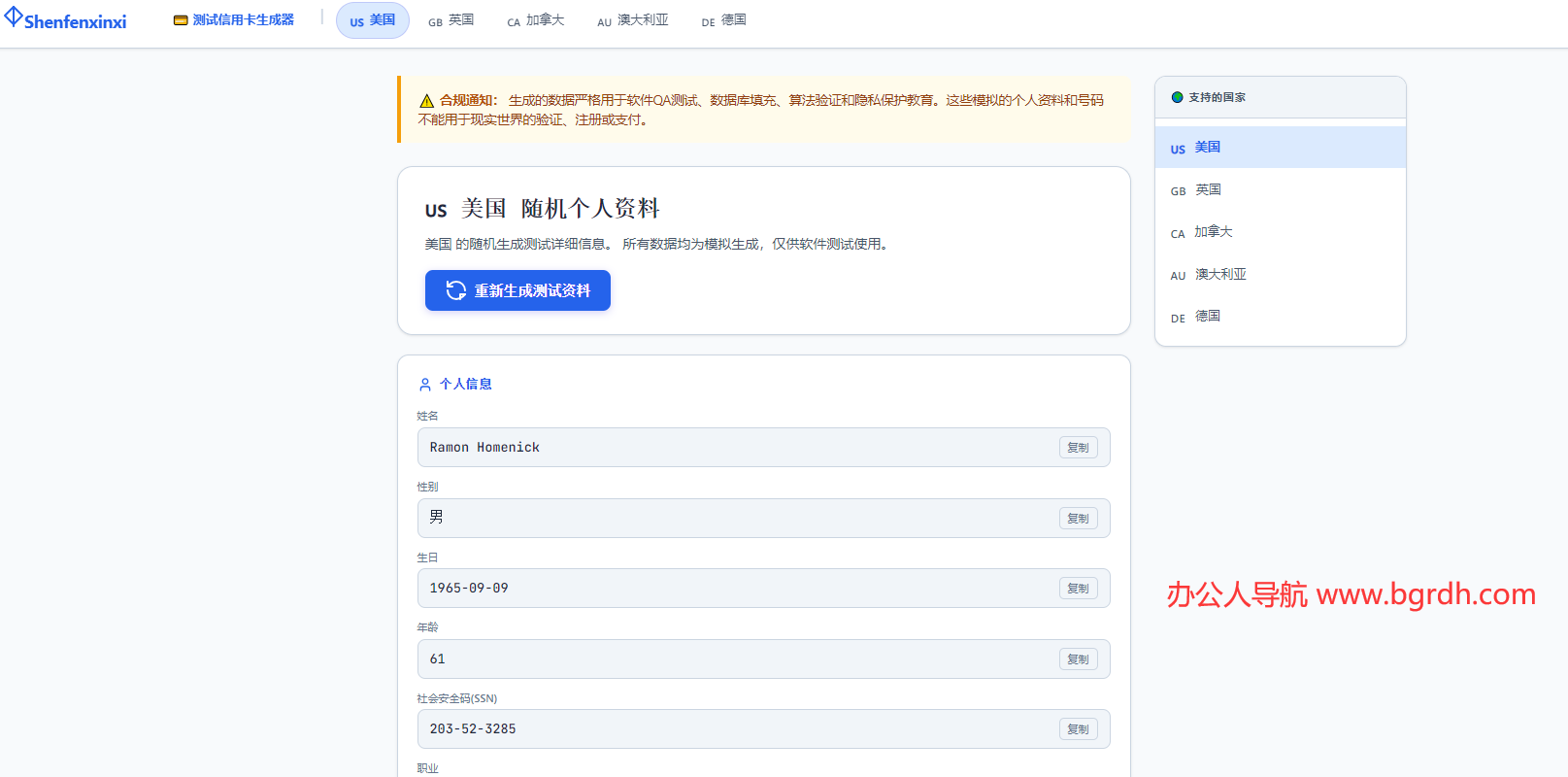
Task: Click the 年龄 field showing 61
Action: coord(764,659)
